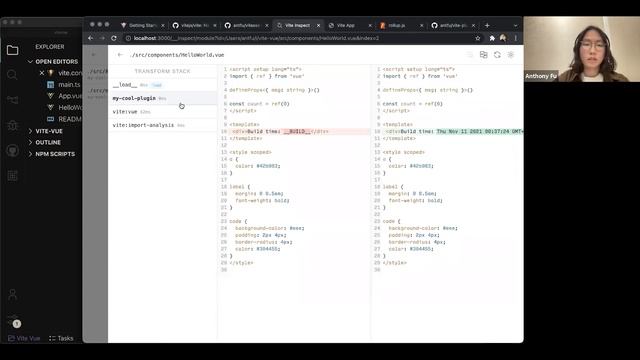This screenshot has height=360, width=640.
Task: Open the VS Code Explorer icon
Action: click(12, 50)
